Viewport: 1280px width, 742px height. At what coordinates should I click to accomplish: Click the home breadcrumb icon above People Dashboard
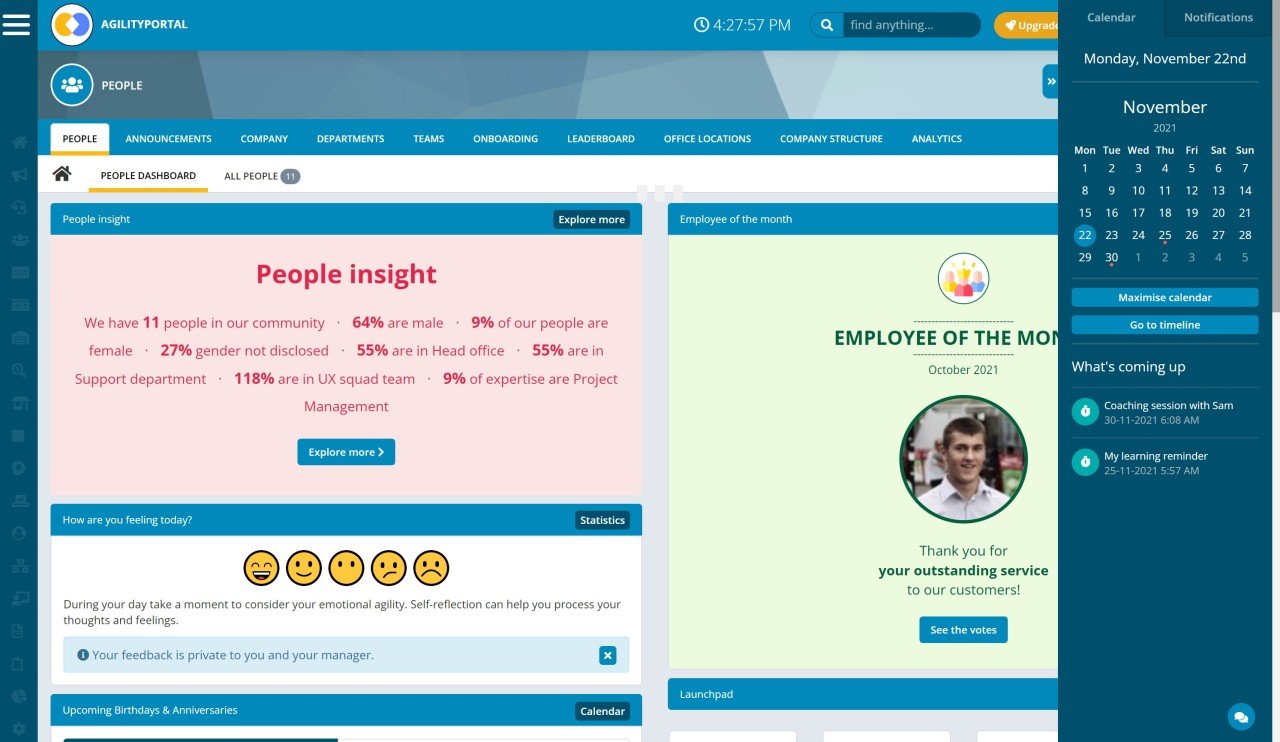[61, 173]
